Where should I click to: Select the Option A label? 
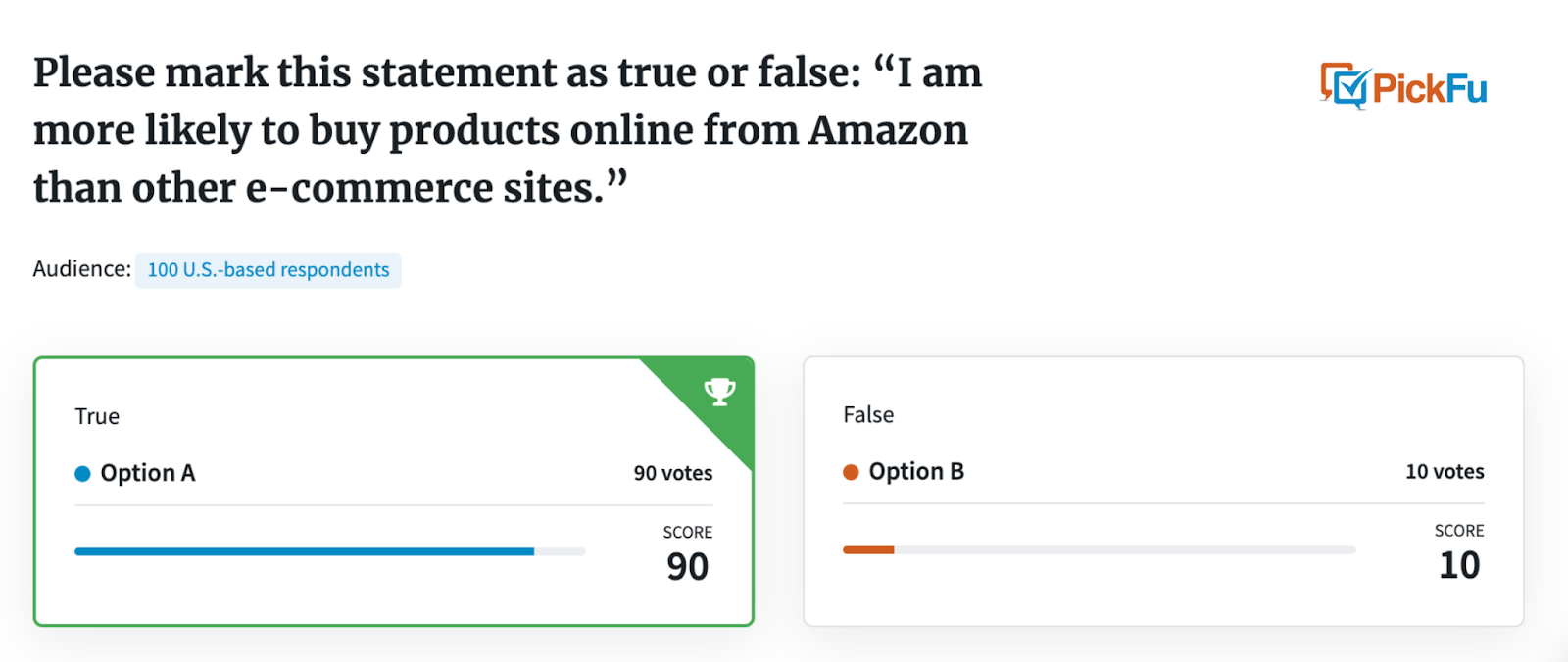tap(148, 473)
